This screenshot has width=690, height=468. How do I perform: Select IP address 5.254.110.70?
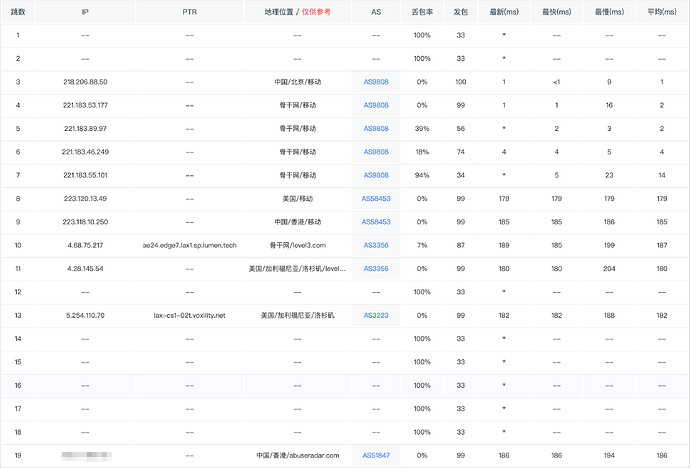(x=85, y=315)
